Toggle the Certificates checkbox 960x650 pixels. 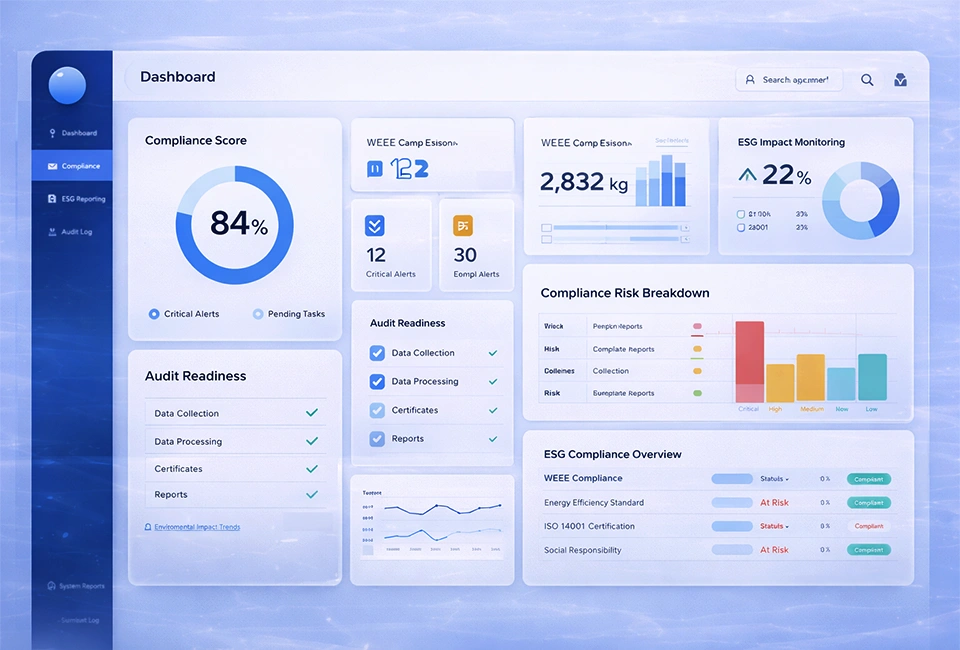377,410
